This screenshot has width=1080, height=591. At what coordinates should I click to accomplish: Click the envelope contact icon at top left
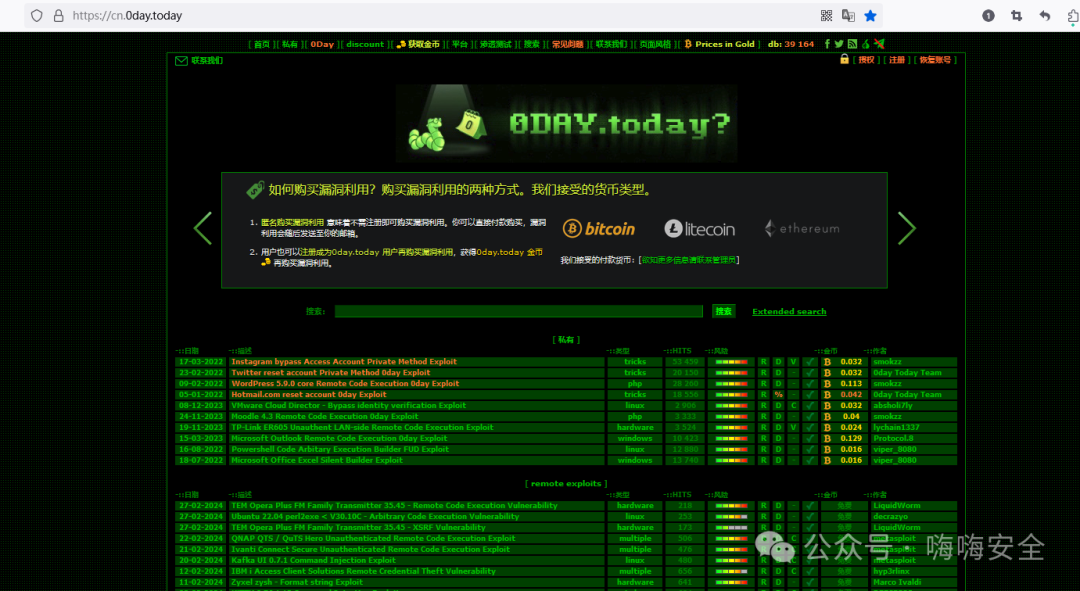click(181, 61)
